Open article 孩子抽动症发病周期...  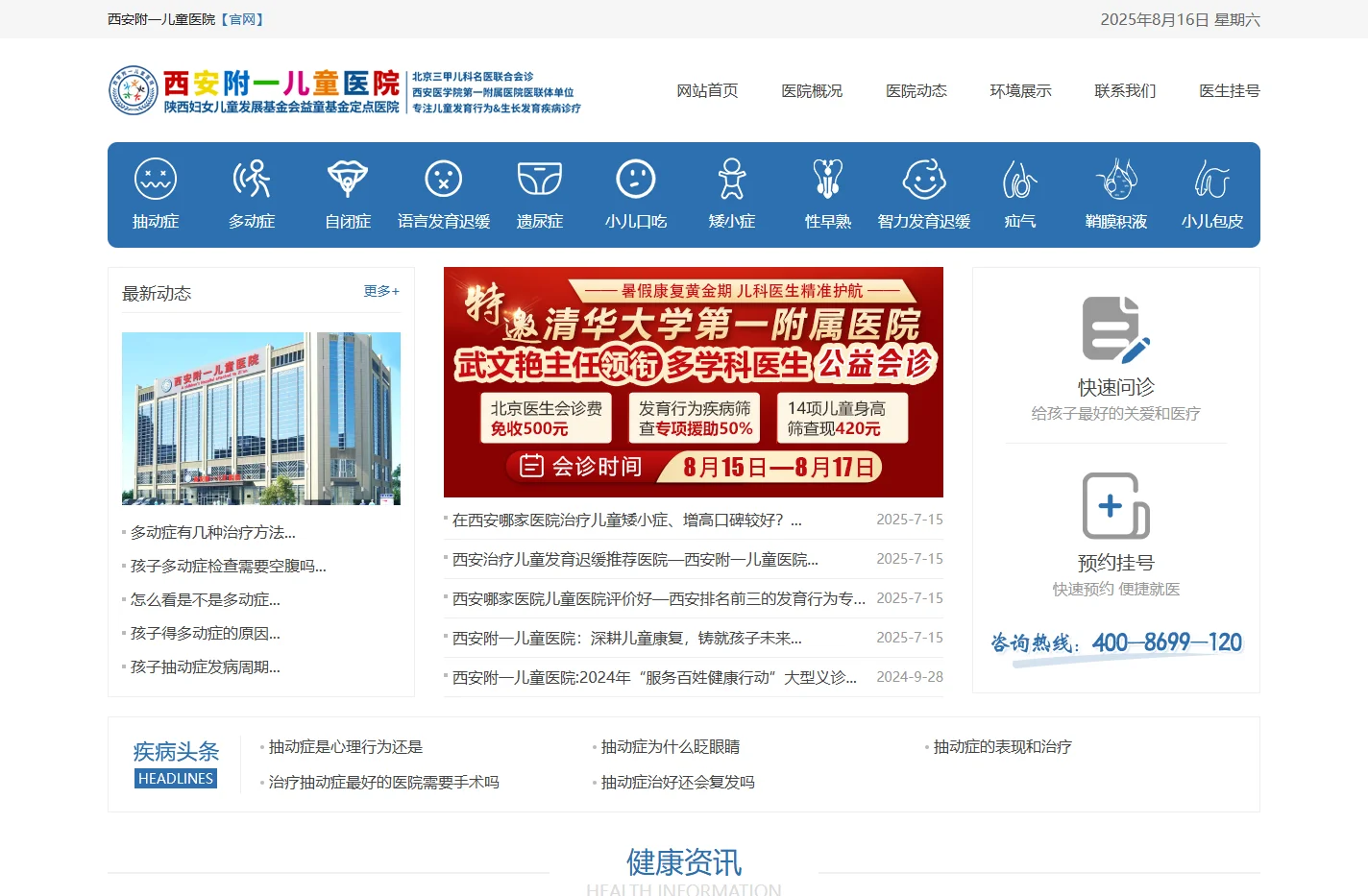pyautogui.click(x=205, y=666)
